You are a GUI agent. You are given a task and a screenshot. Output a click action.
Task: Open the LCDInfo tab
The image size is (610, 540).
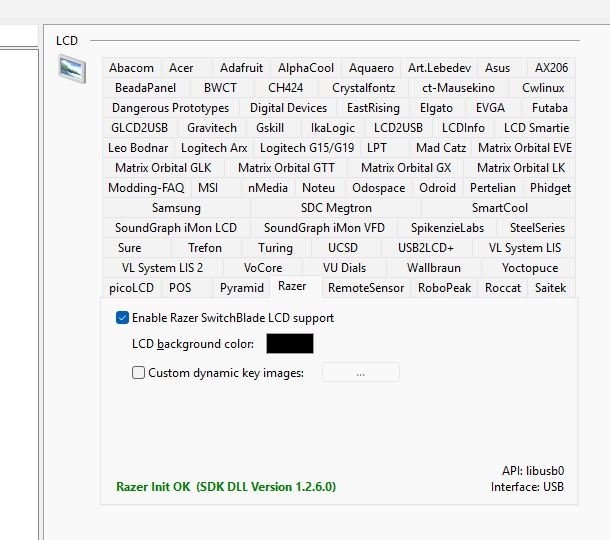tap(463, 128)
